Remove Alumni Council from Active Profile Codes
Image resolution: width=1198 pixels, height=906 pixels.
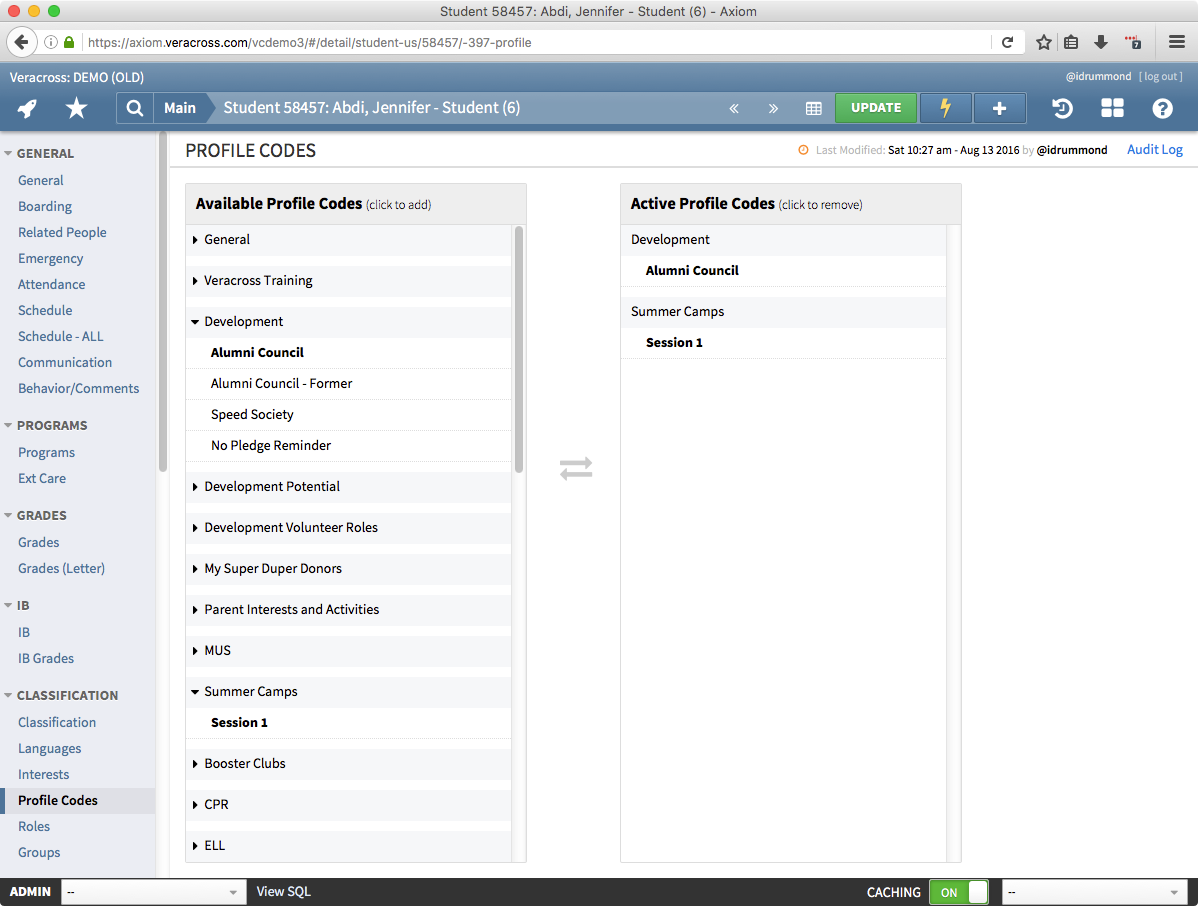pos(692,271)
